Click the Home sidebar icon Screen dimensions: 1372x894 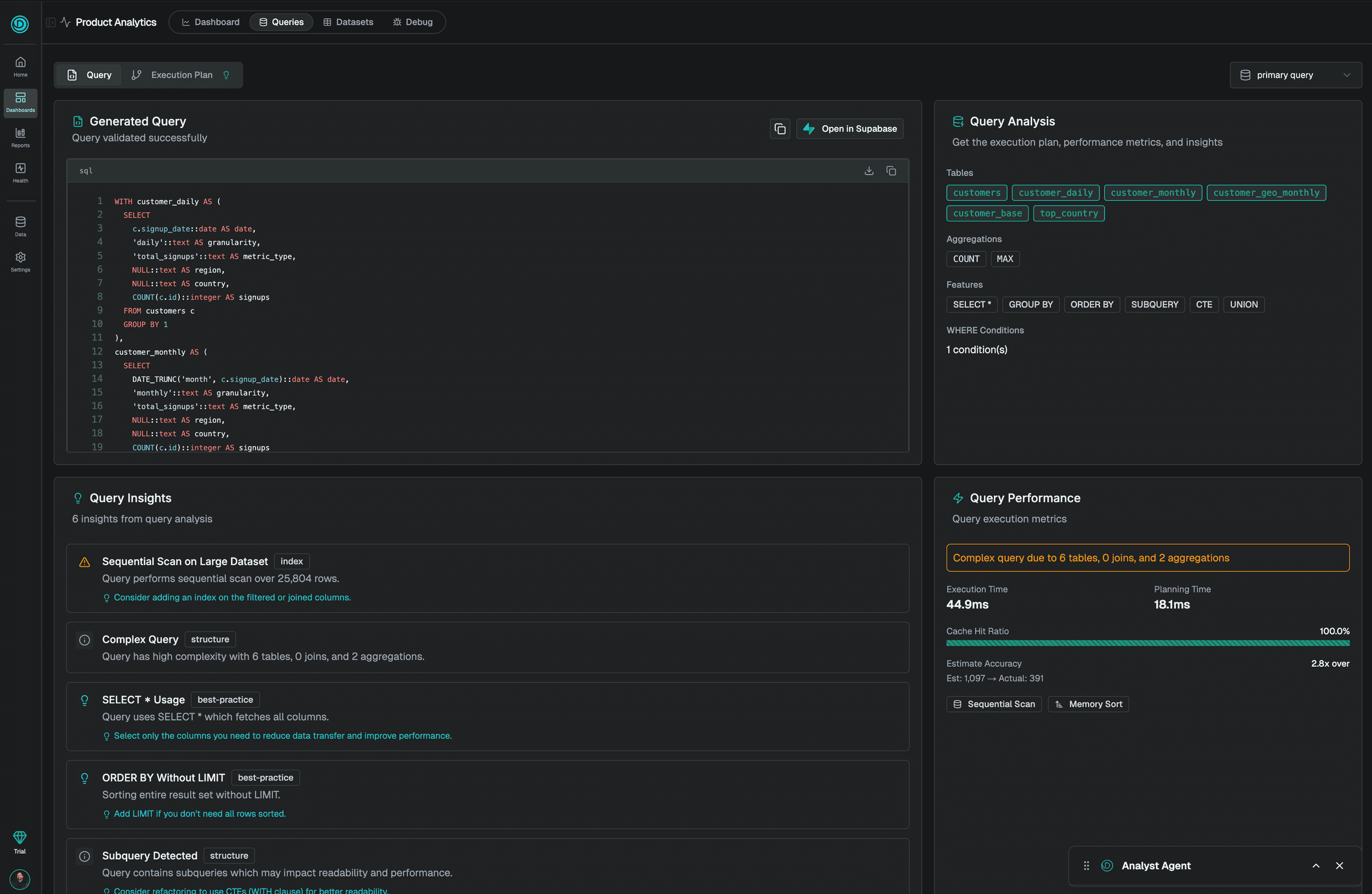point(20,66)
